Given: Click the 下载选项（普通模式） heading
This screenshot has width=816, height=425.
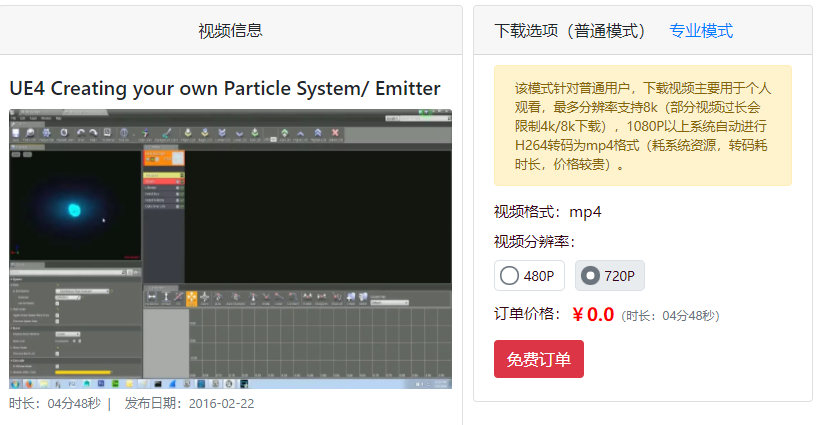Looking at the screenshot, I should 570,31.
